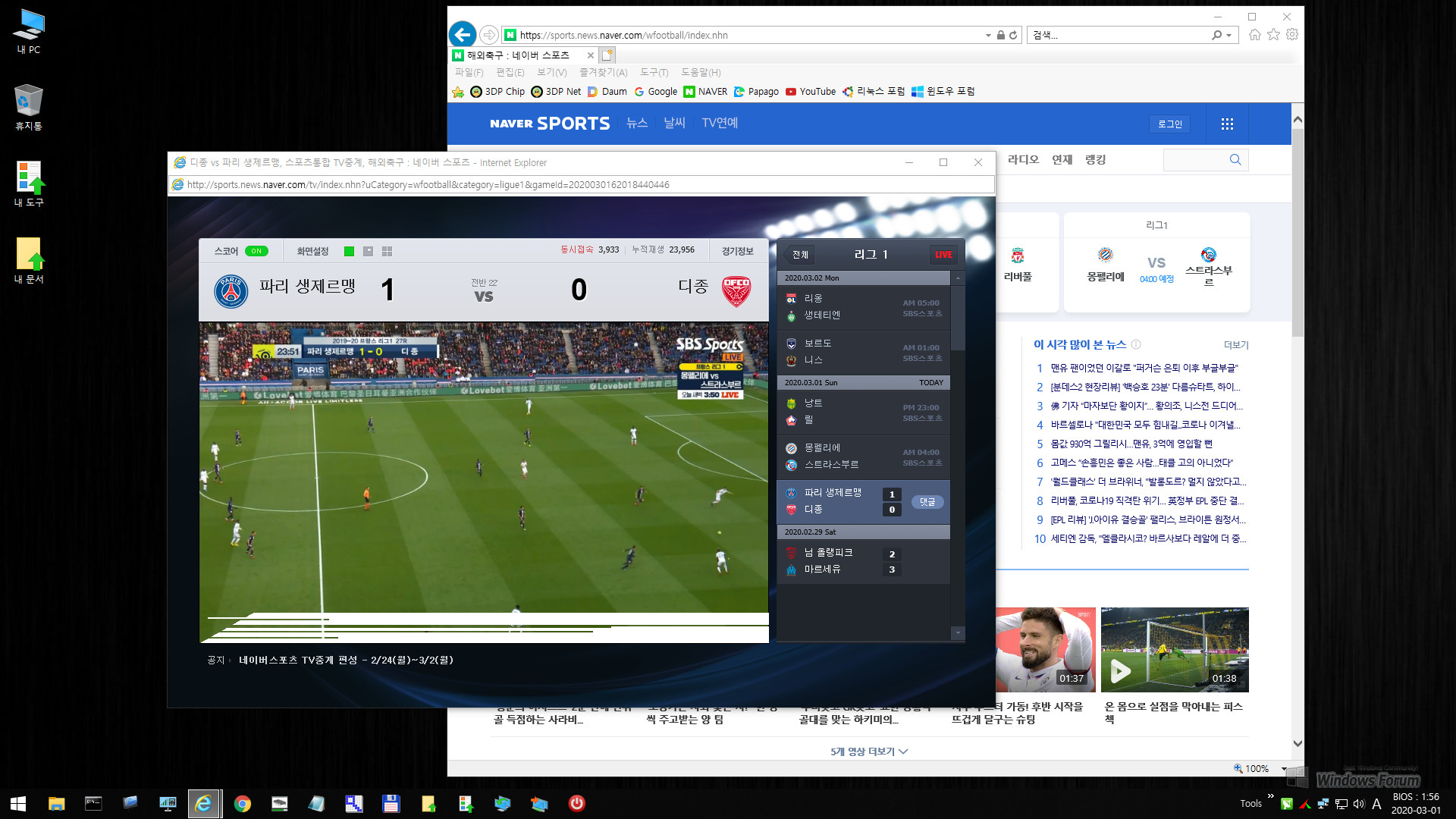Open the address bar dropdown arrow
This screenshot has width=1456, height=819.
pos(988,35)
